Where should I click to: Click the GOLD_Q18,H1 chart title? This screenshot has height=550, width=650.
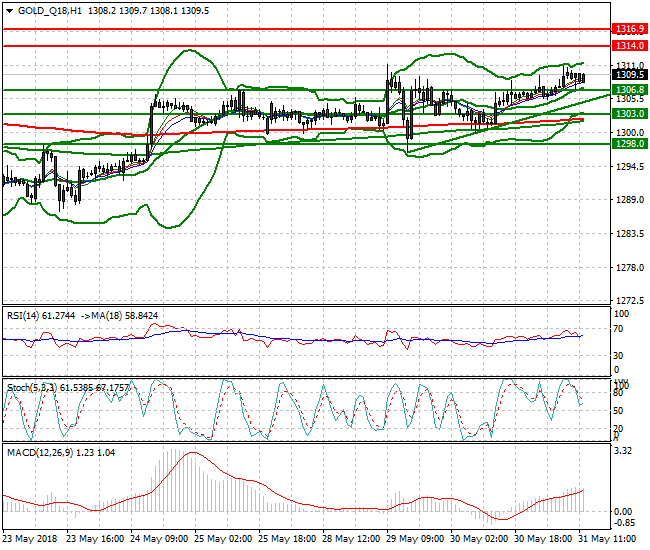(49, 11)
